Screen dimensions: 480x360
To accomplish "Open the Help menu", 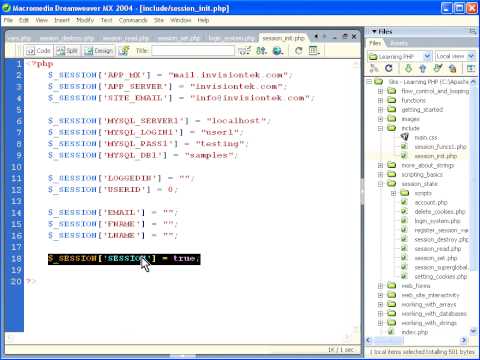I will [x=203, y=20].
